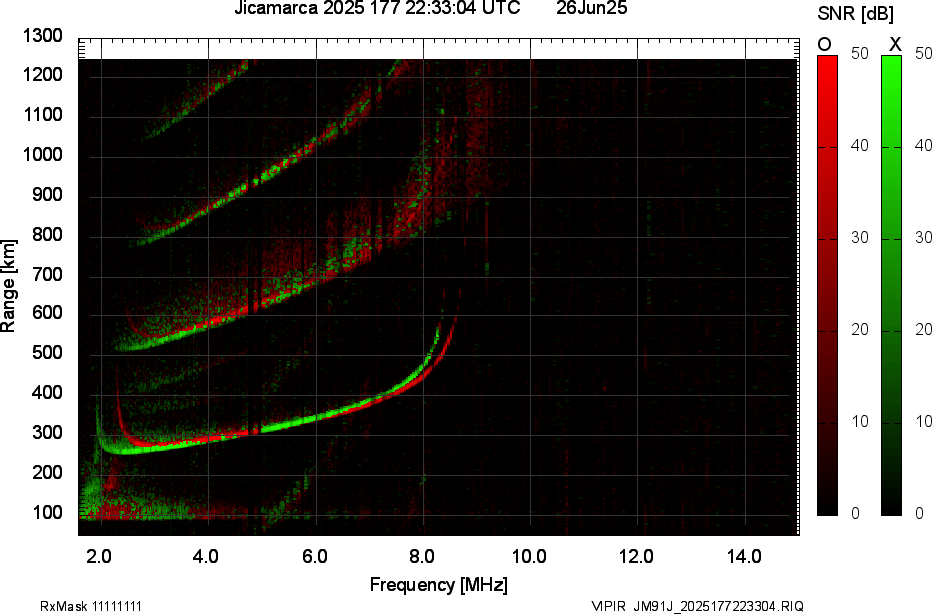
Task: Click the '12.0' frequency tick label
Action: pos(636,556)
